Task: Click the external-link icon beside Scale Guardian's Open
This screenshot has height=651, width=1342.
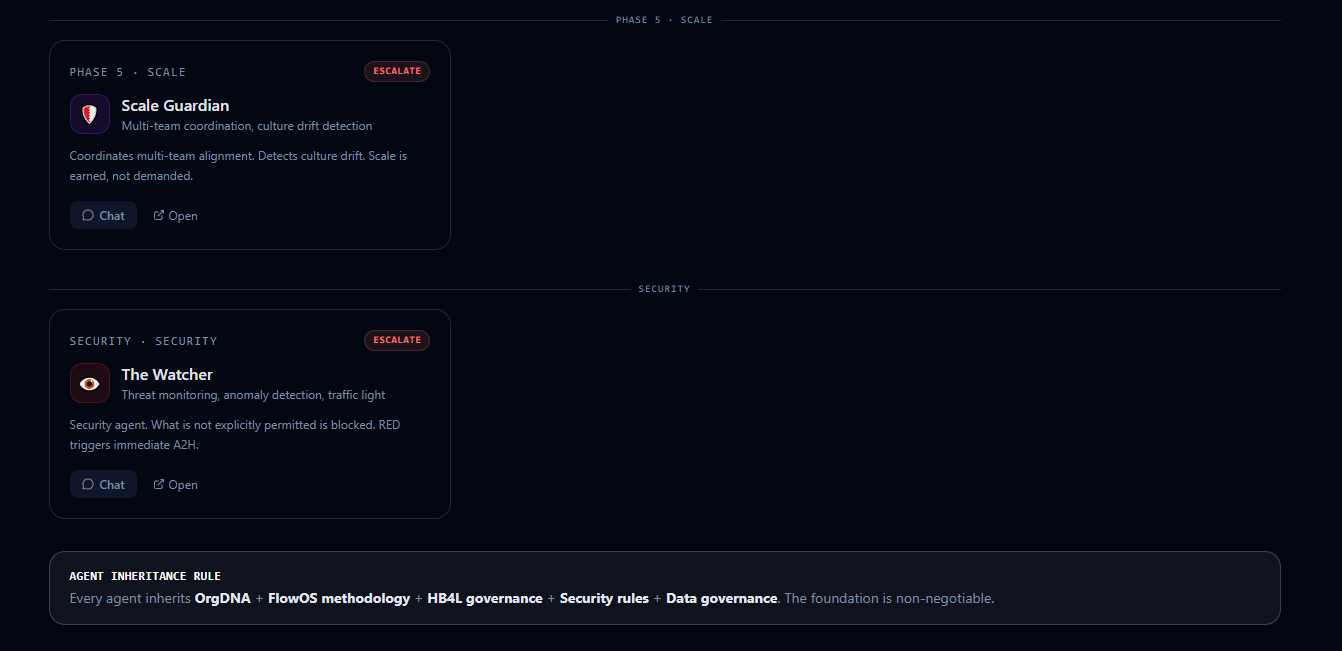Action: pyautogui.click(x=159, y=215)
